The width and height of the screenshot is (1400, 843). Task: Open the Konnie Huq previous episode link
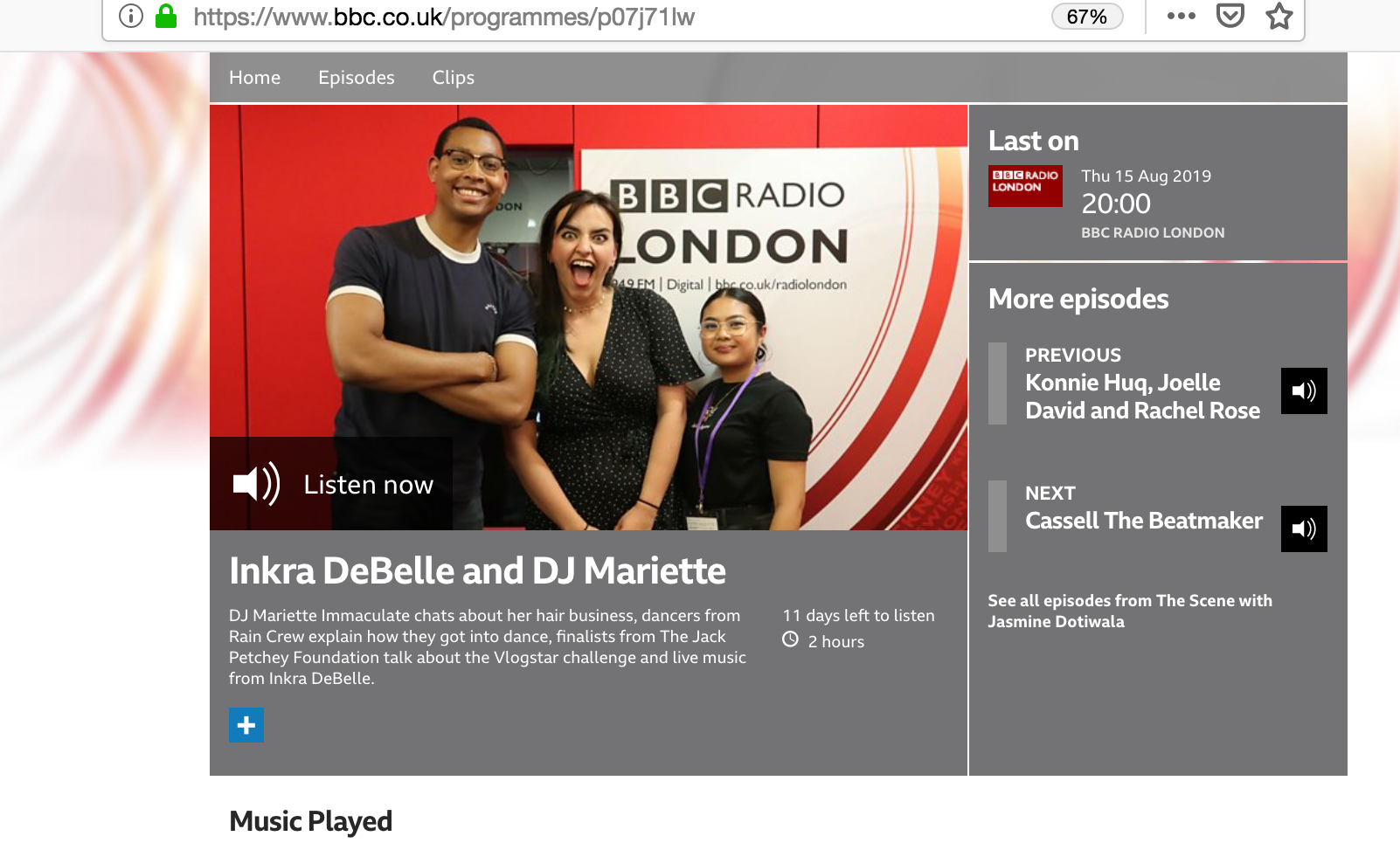point(1141,397)
